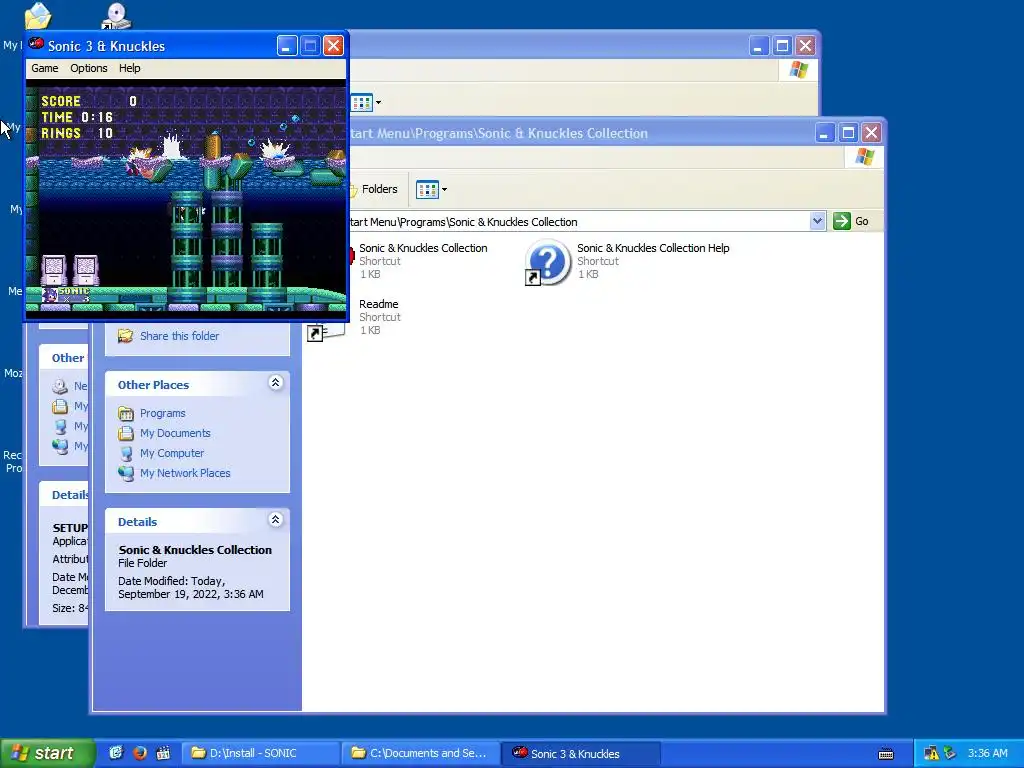Click the Windows flag logo in front Explorer window

point(865,157)
